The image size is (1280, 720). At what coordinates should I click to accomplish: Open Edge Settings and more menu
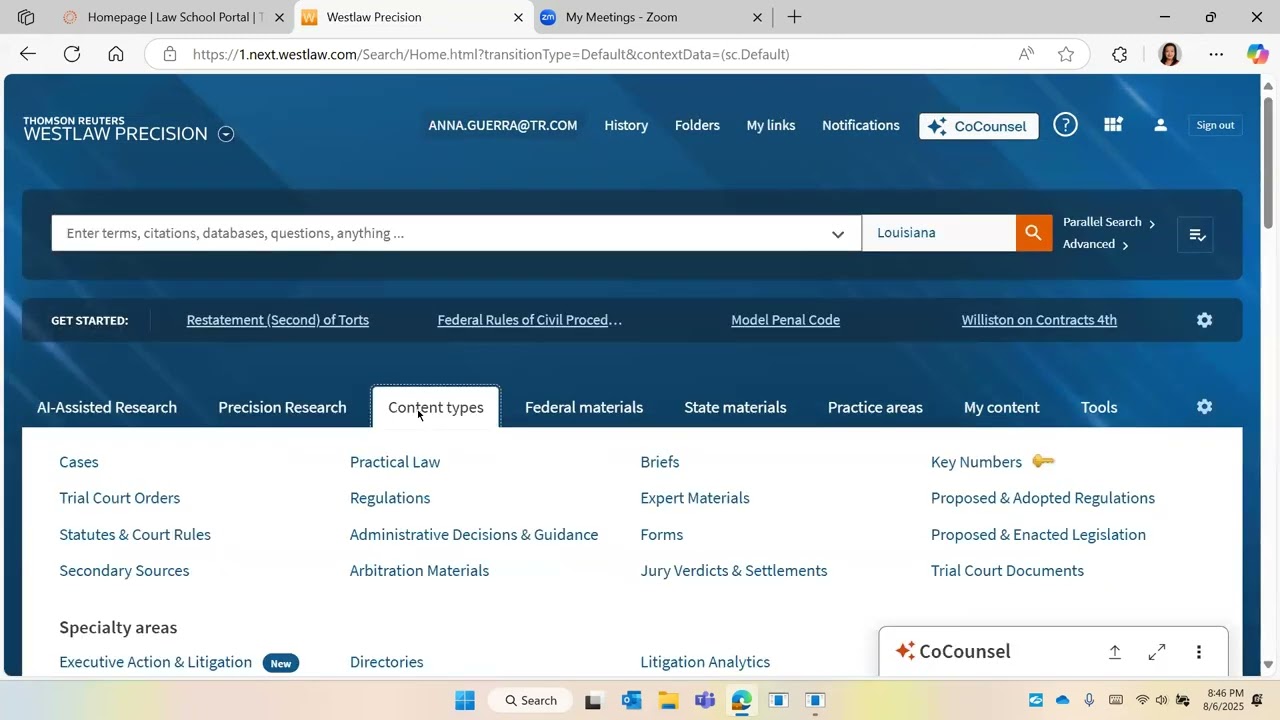[x=1216, y=54]
